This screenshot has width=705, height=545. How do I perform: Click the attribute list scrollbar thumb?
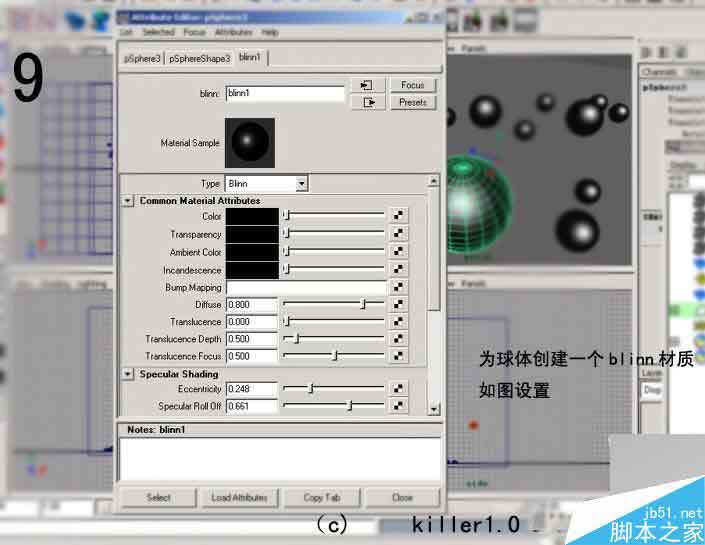pyautogui.click(x=433, y=250)
